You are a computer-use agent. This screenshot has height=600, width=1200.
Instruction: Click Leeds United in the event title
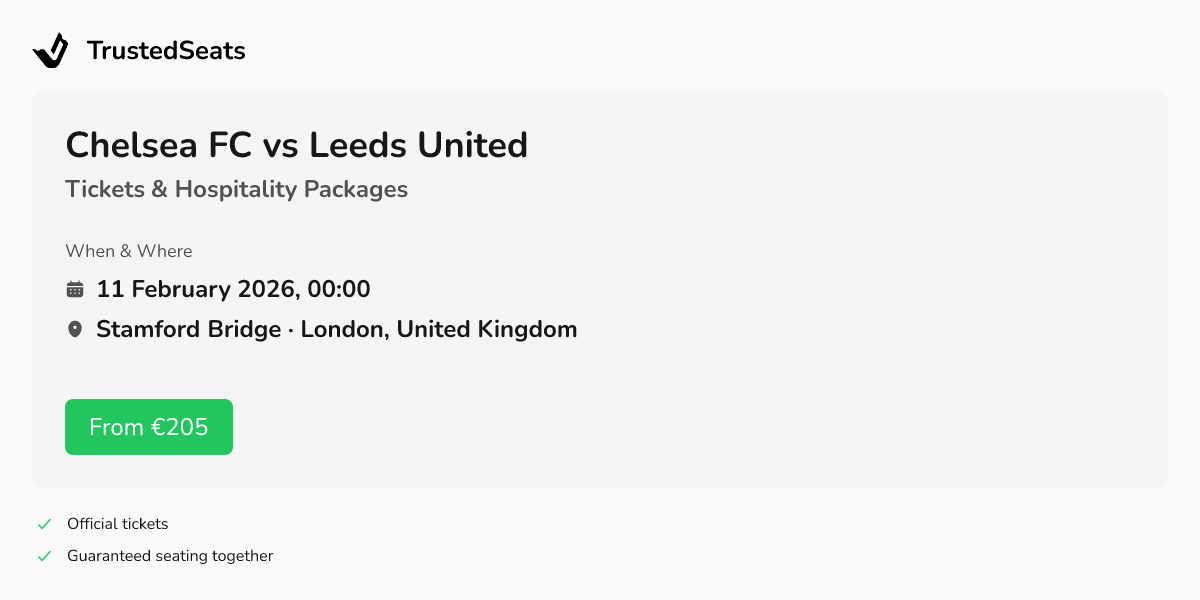(x=418, y=146)
